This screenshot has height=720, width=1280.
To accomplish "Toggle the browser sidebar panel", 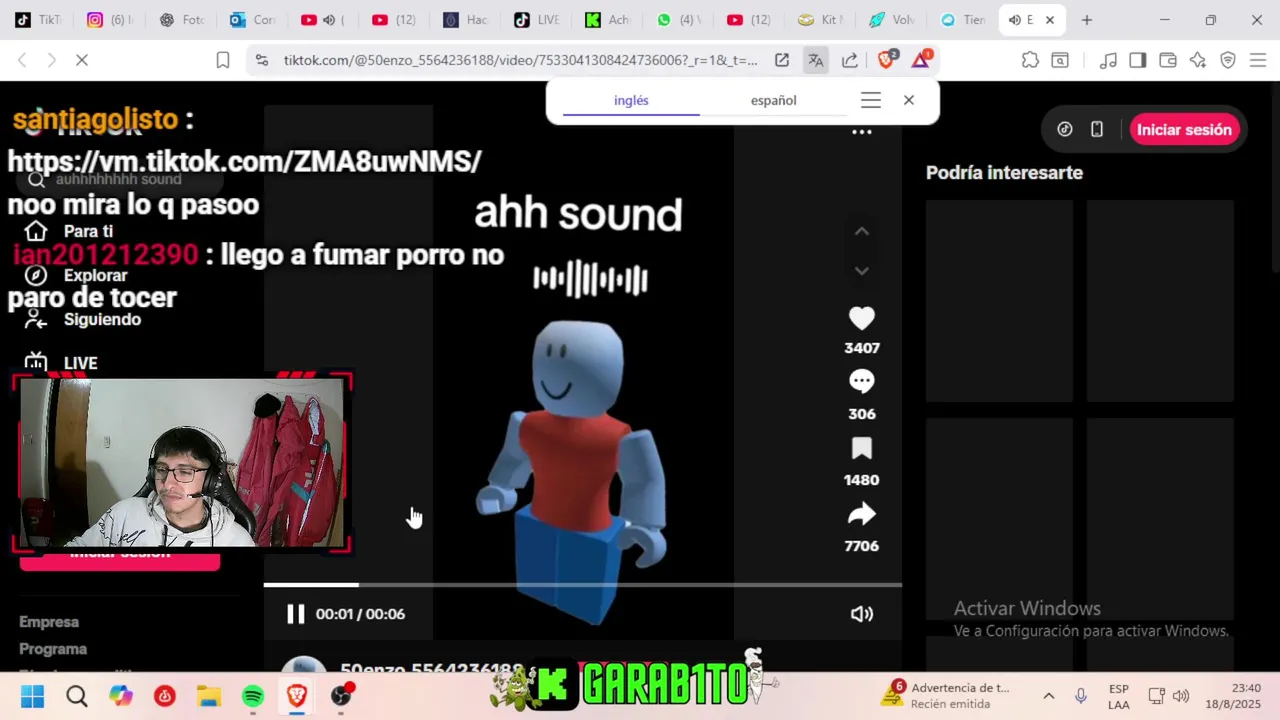I will point(1137,60).
